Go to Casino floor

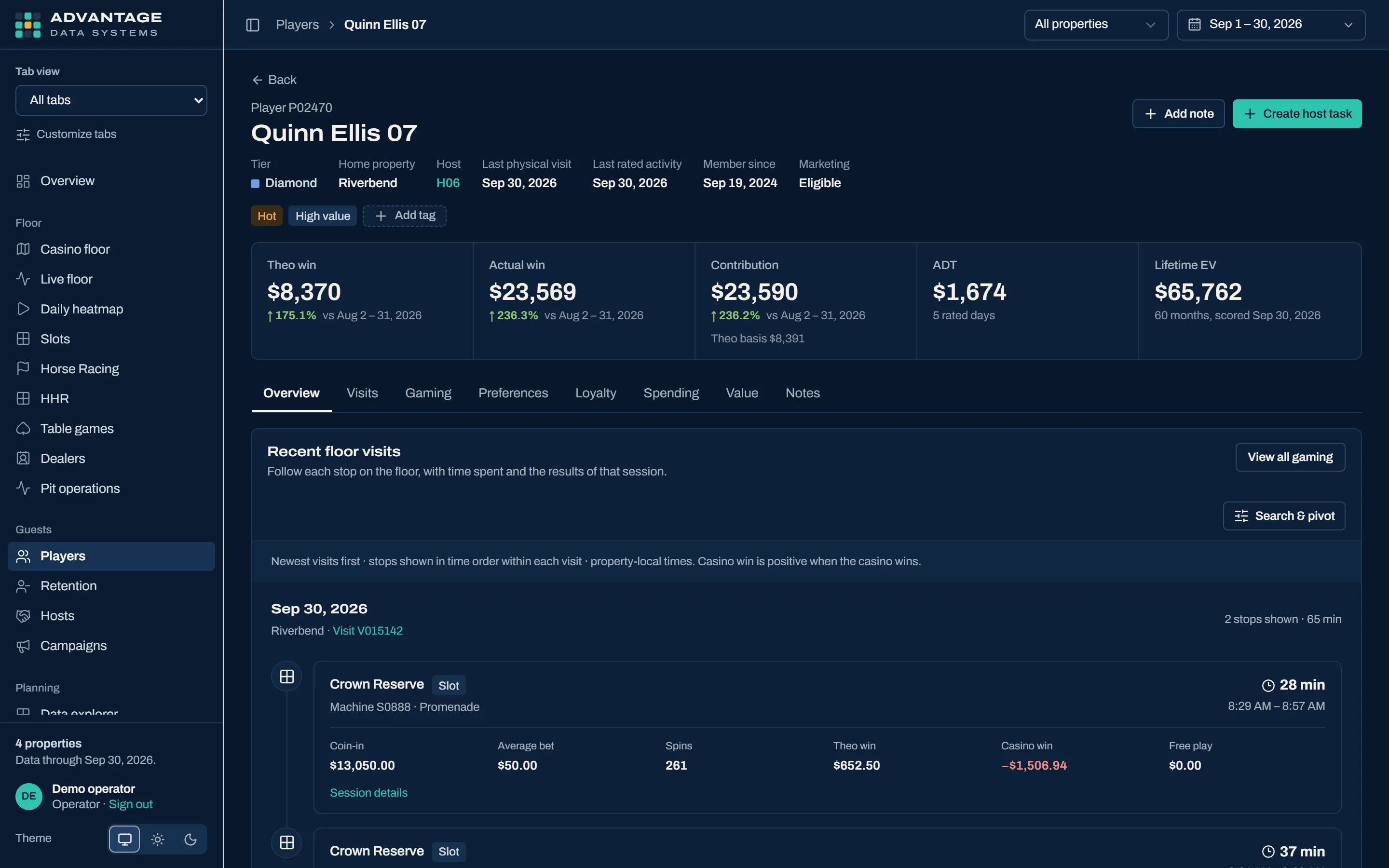[111, 249]
